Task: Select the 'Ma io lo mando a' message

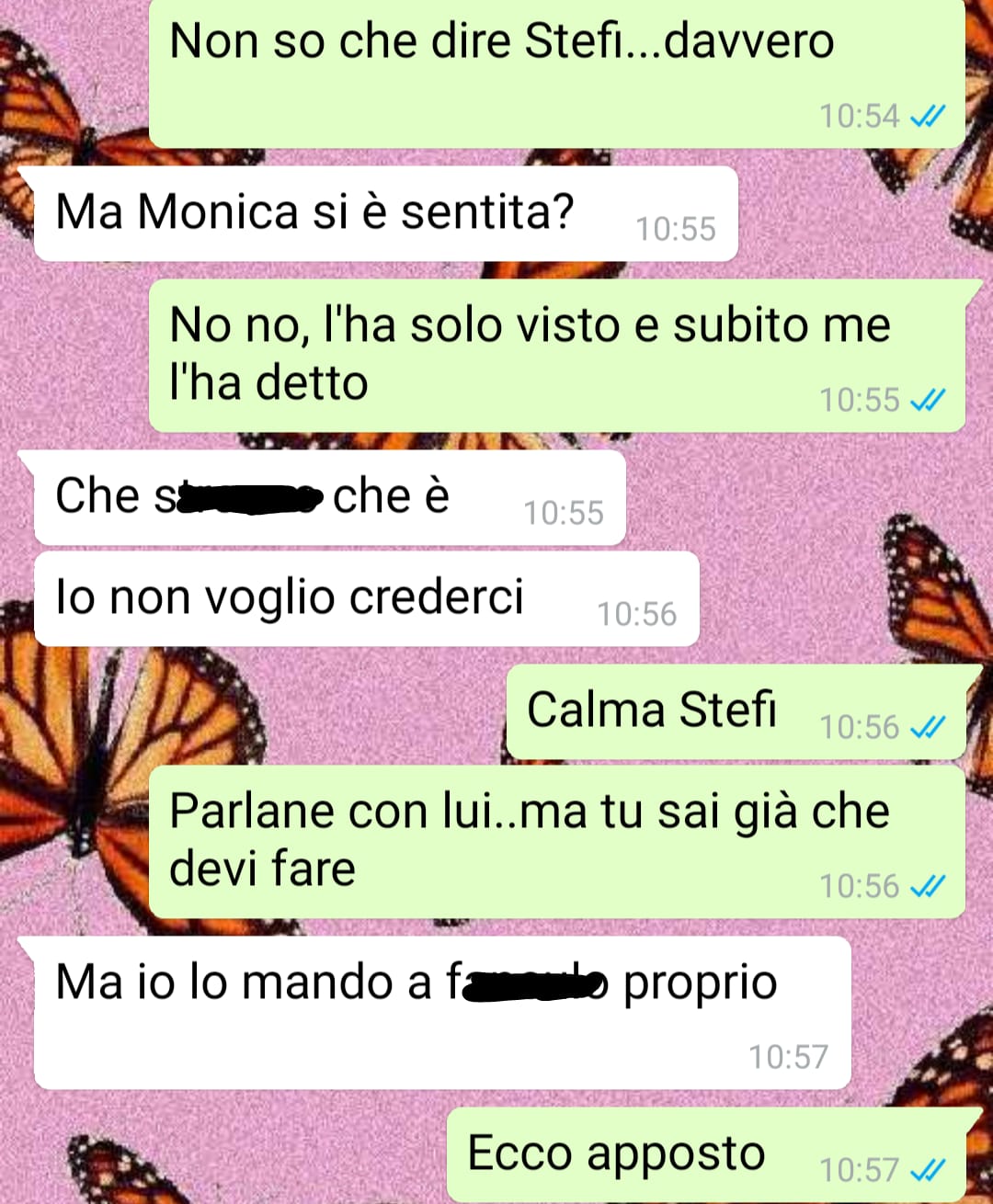Action: (442, 1013)
